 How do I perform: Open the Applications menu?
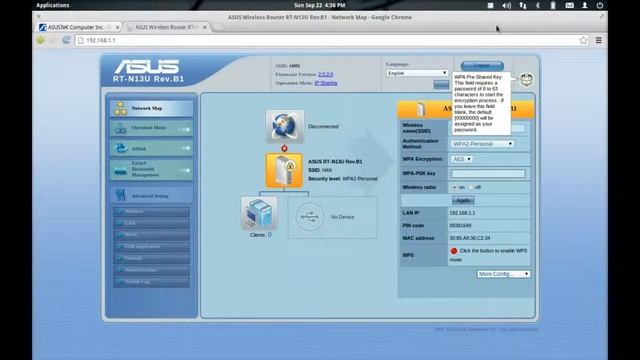(x=53, y=5)
